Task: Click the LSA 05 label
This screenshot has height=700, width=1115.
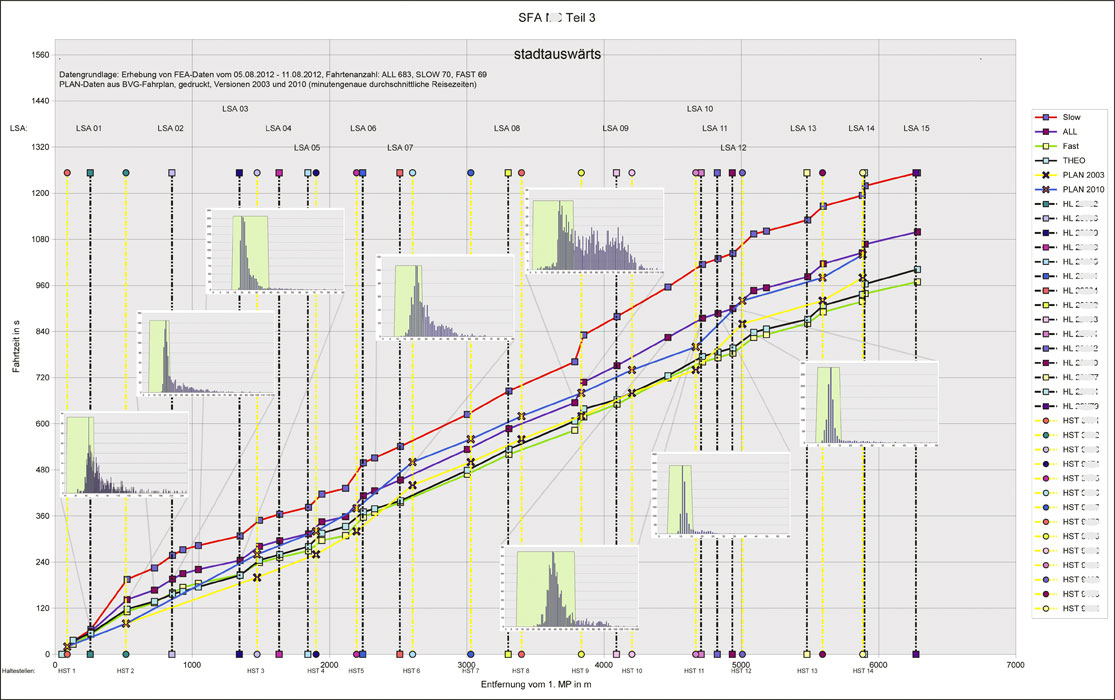Action: 307,147
